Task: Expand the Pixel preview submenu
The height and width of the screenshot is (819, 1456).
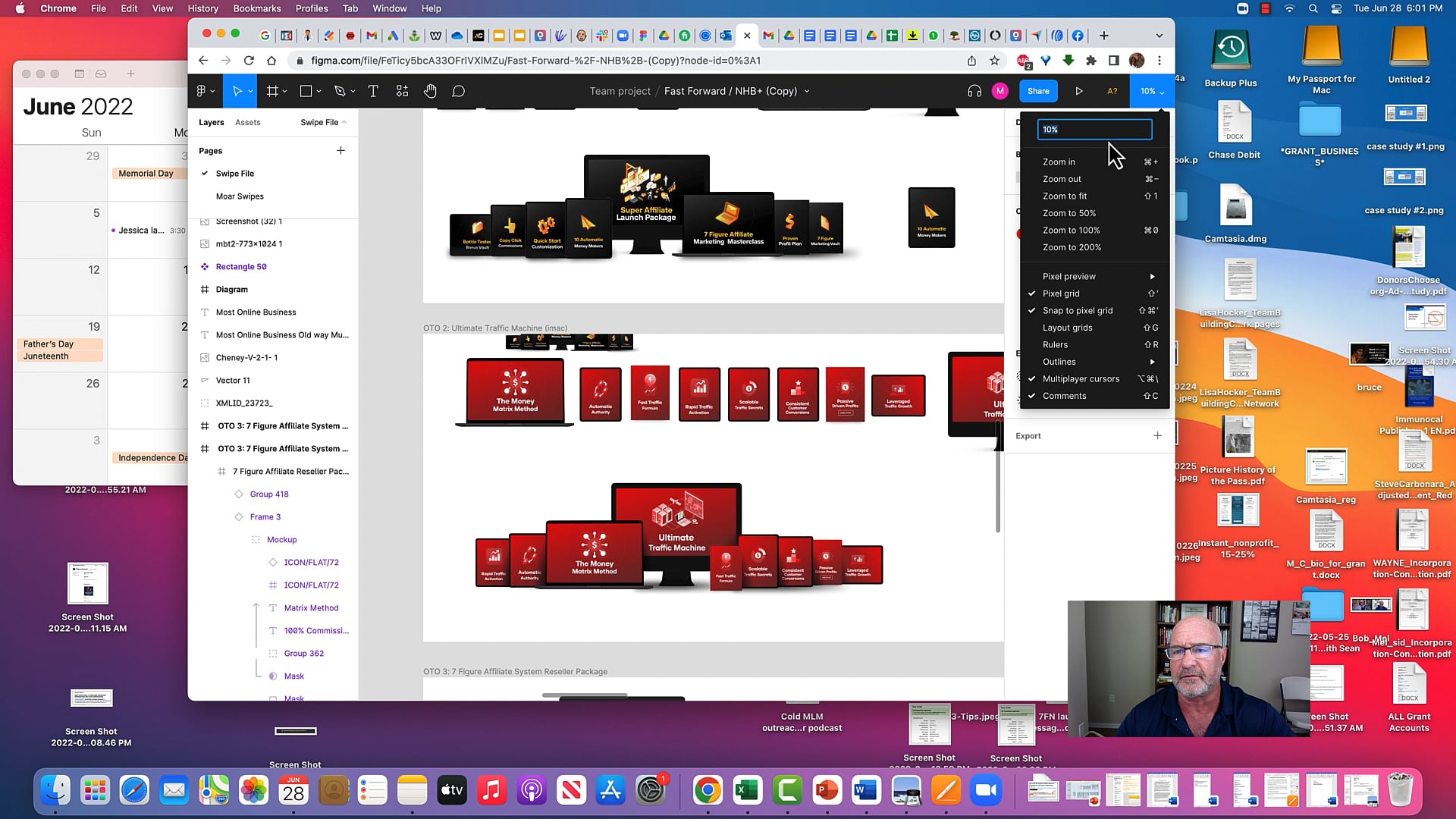Action: click(x=1094, y=277)
